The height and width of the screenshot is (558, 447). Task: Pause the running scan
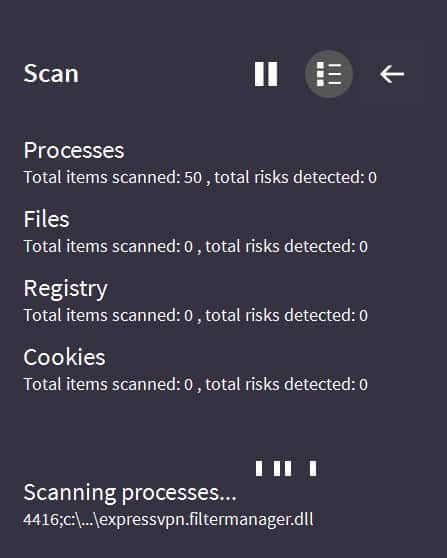pyautogui.click(x=266, y=74)
